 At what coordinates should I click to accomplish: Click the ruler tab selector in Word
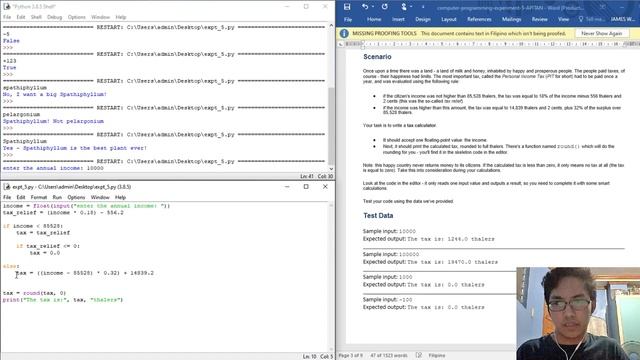pos(340,44)
